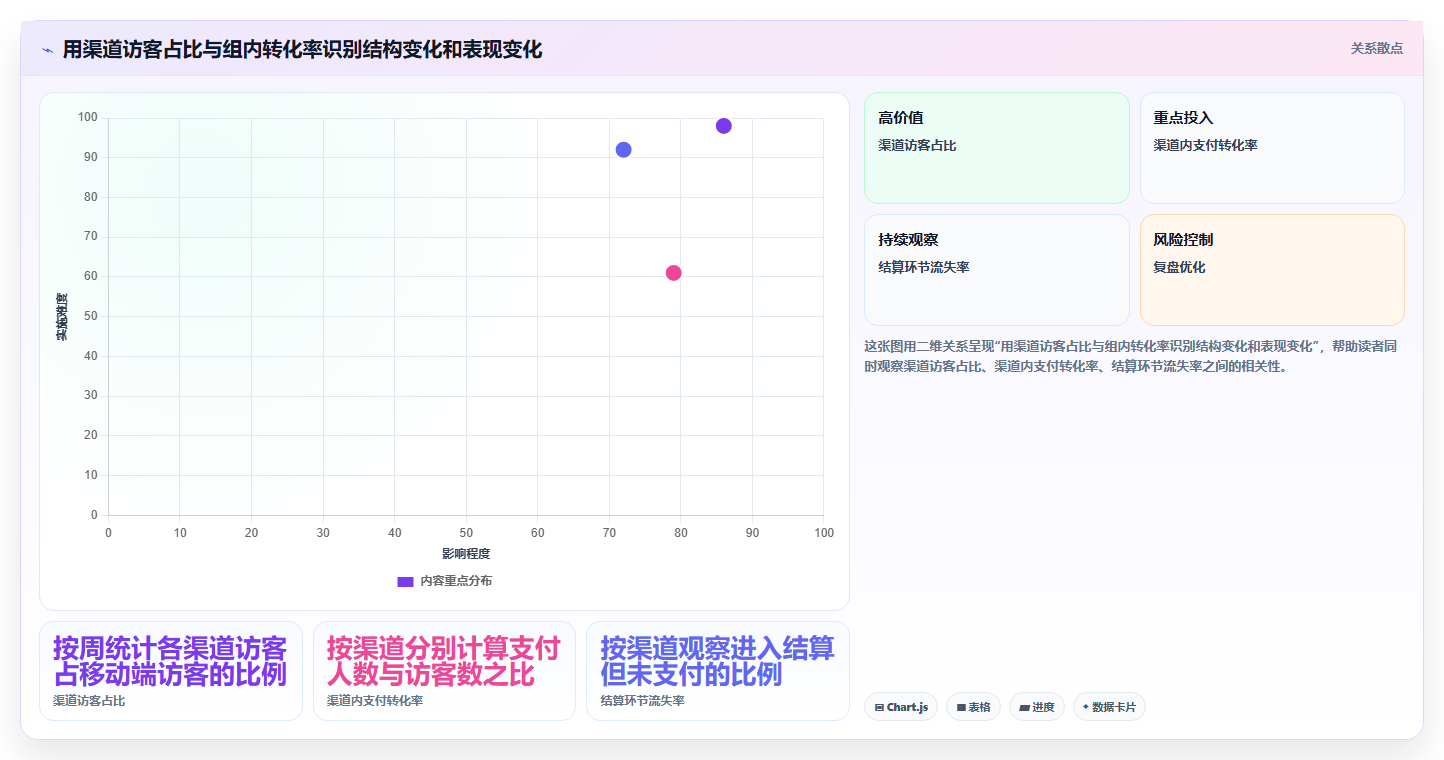Toggle the 内容重点分布 legend swatch

point(405,581)
